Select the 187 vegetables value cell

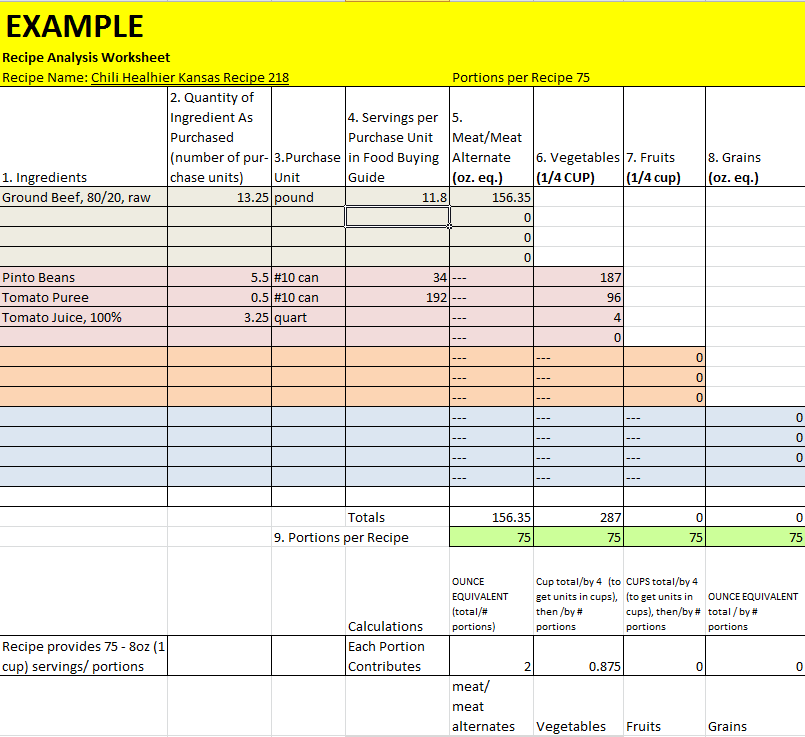[x=578, y=277]
